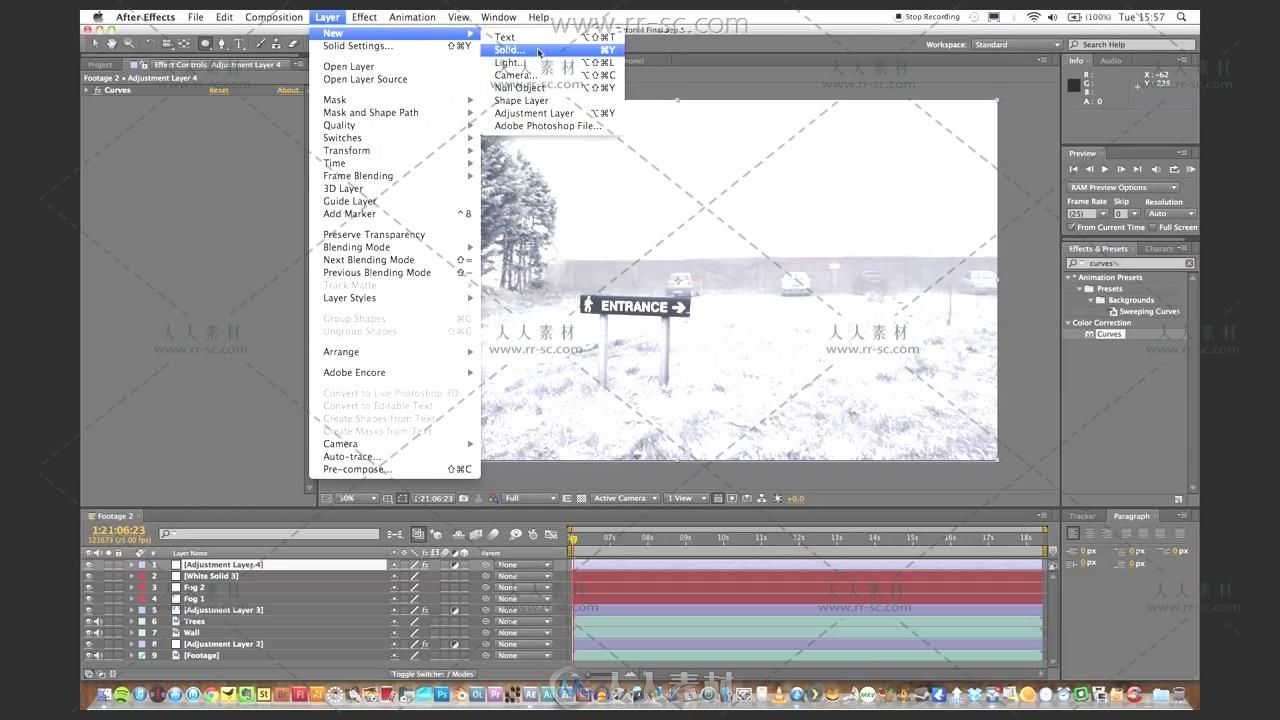Click the timeline current time indicator

[573, 539]
